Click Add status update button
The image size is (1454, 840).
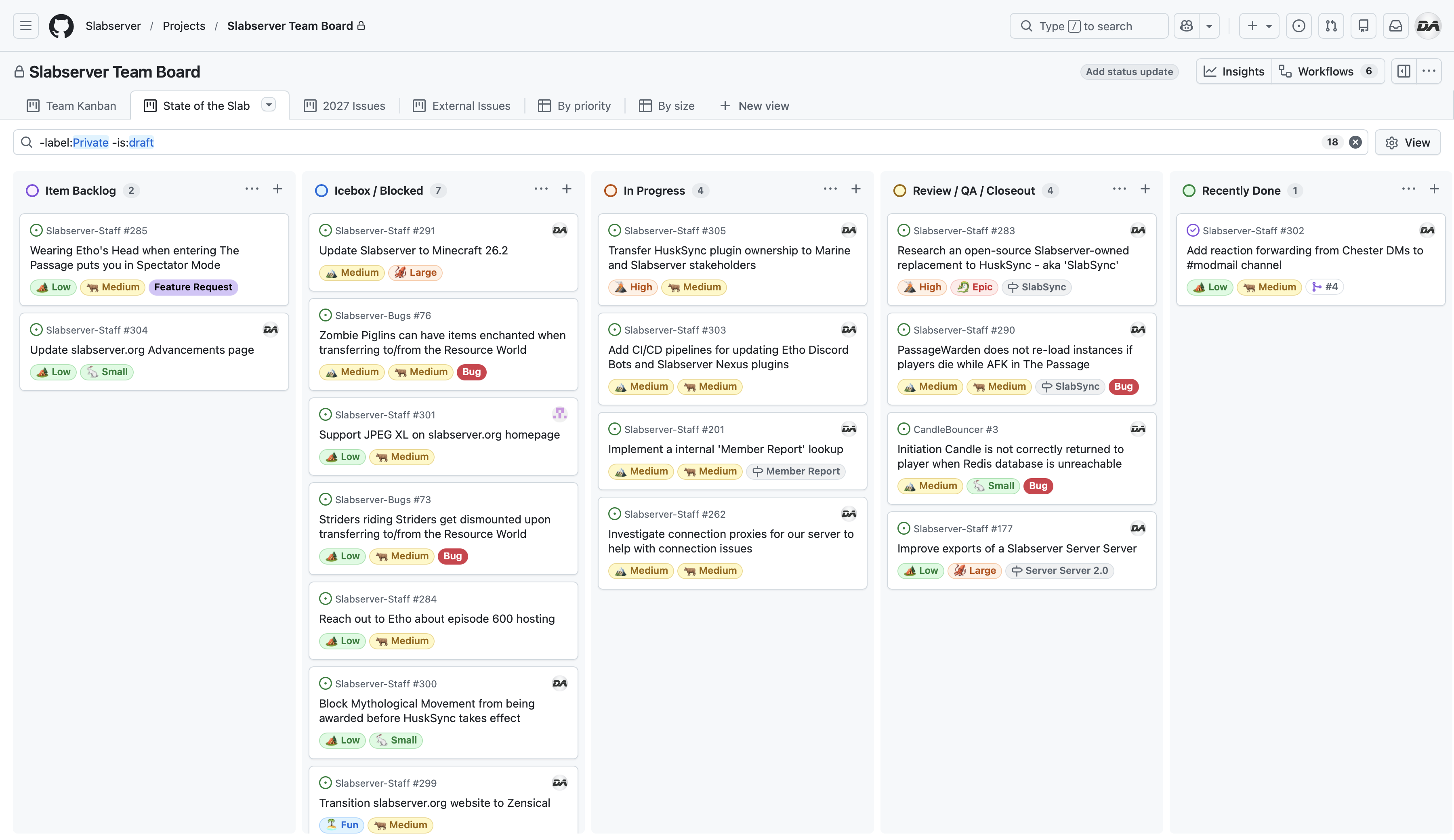point(1129,71)
